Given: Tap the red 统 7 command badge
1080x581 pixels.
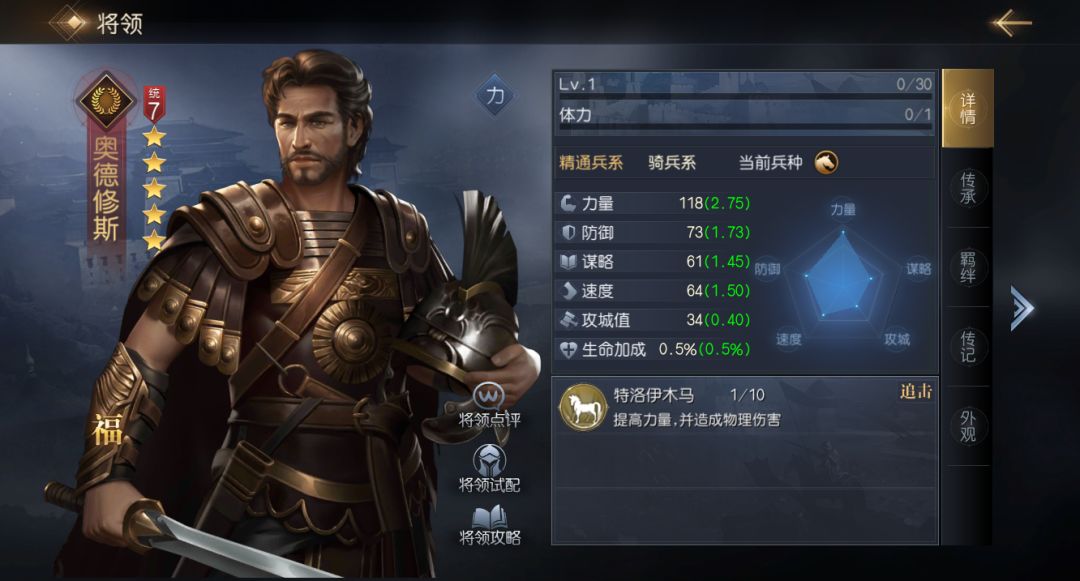Looking at the screenshot, I should (x=154, y=104).
